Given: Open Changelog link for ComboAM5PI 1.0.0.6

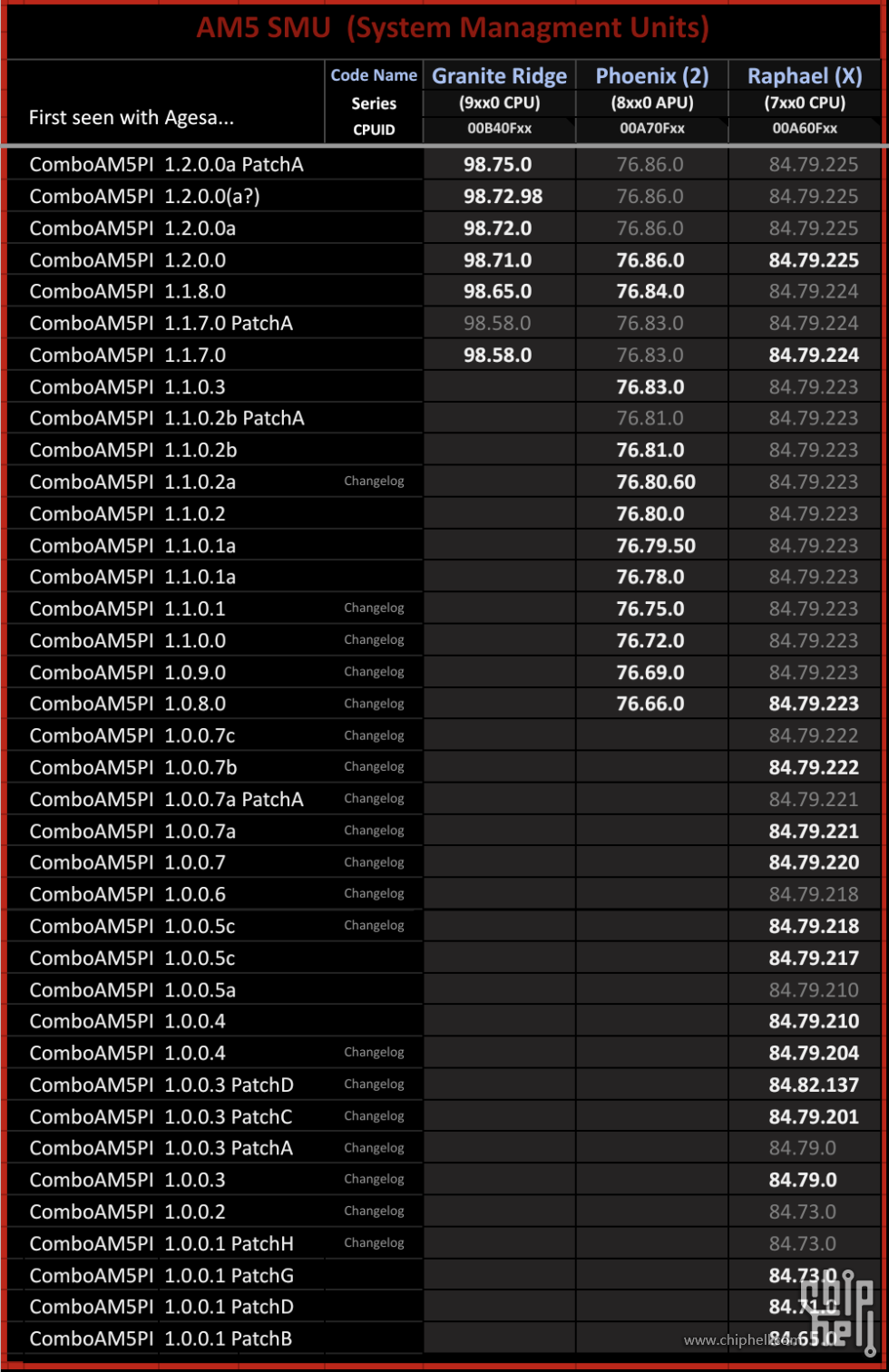Looking at the screenshot, I should pyautogui.click(x=374, y=894).
